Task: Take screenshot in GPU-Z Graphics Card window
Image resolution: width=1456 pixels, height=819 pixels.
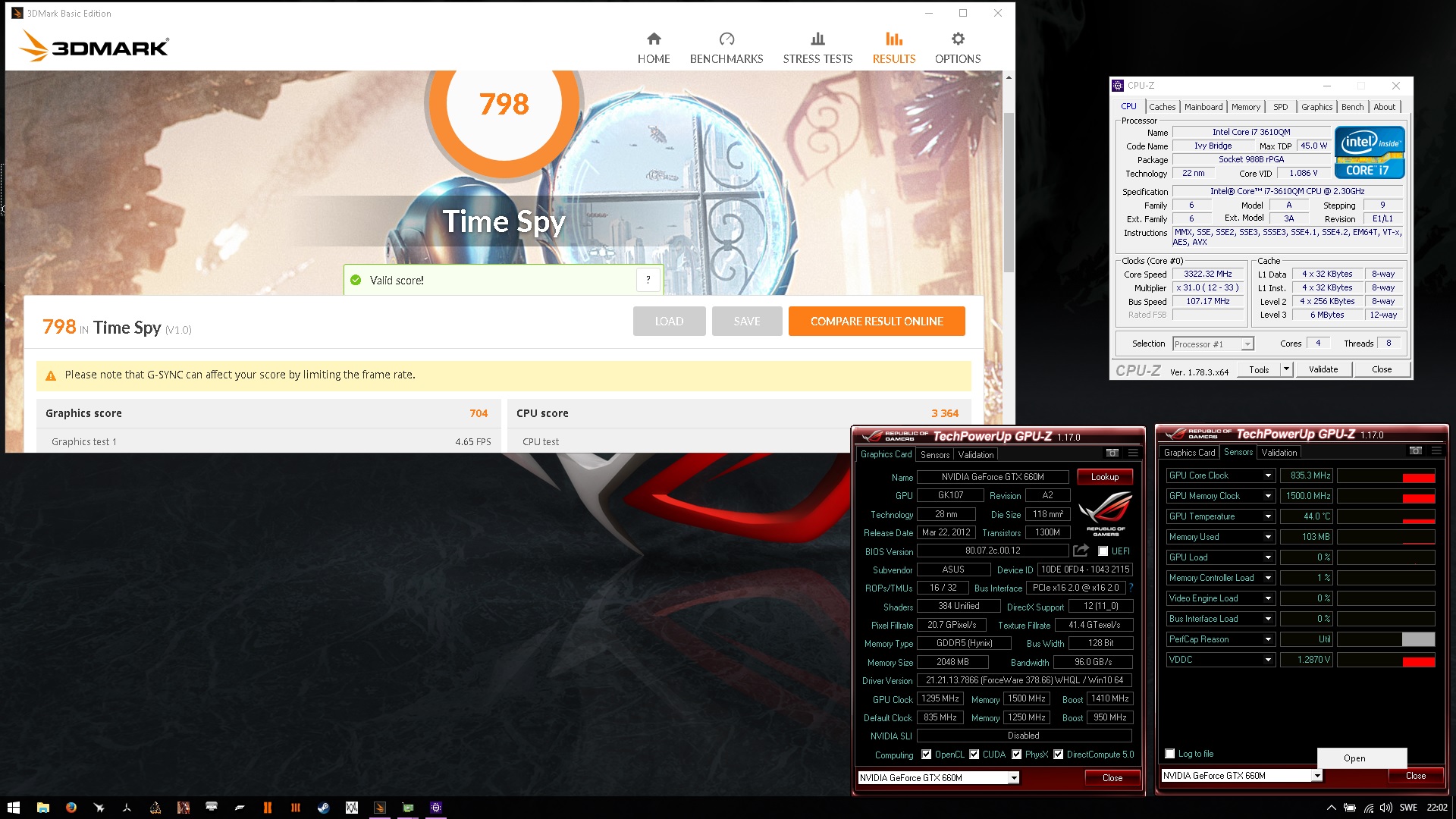Action: (x=1112, y=453)
